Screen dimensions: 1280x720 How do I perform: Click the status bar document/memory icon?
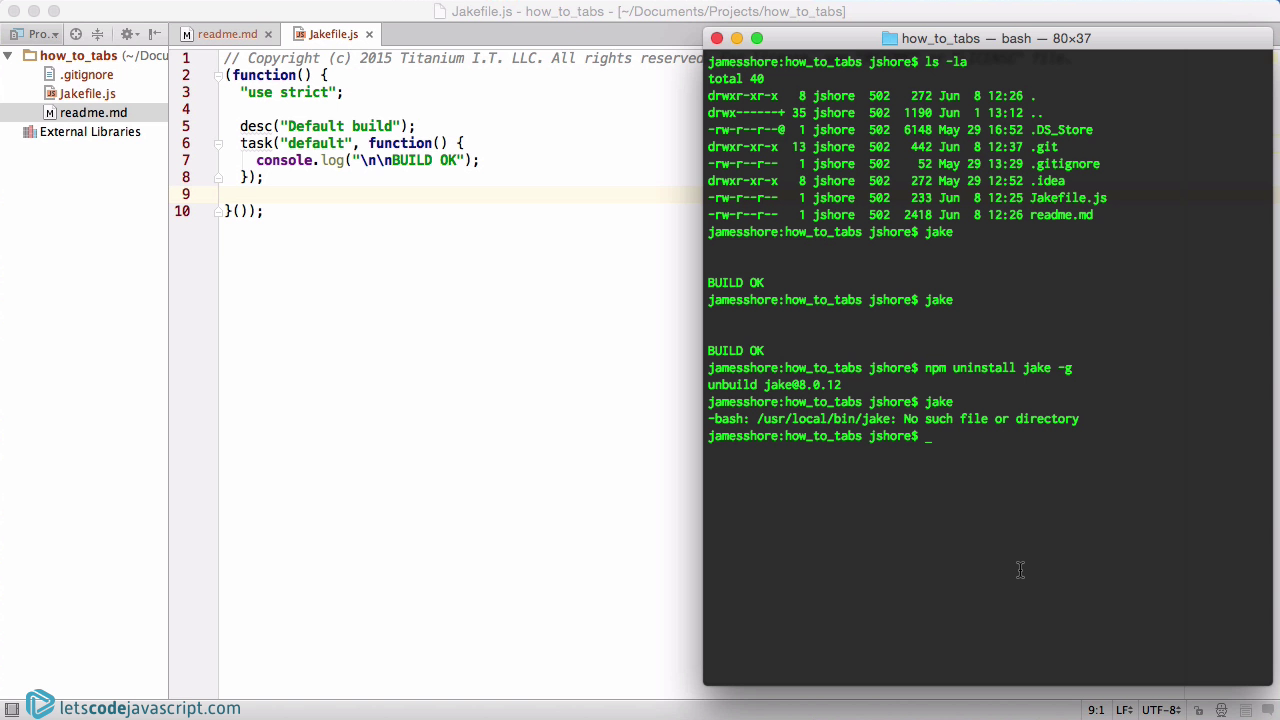point(1246,710)
